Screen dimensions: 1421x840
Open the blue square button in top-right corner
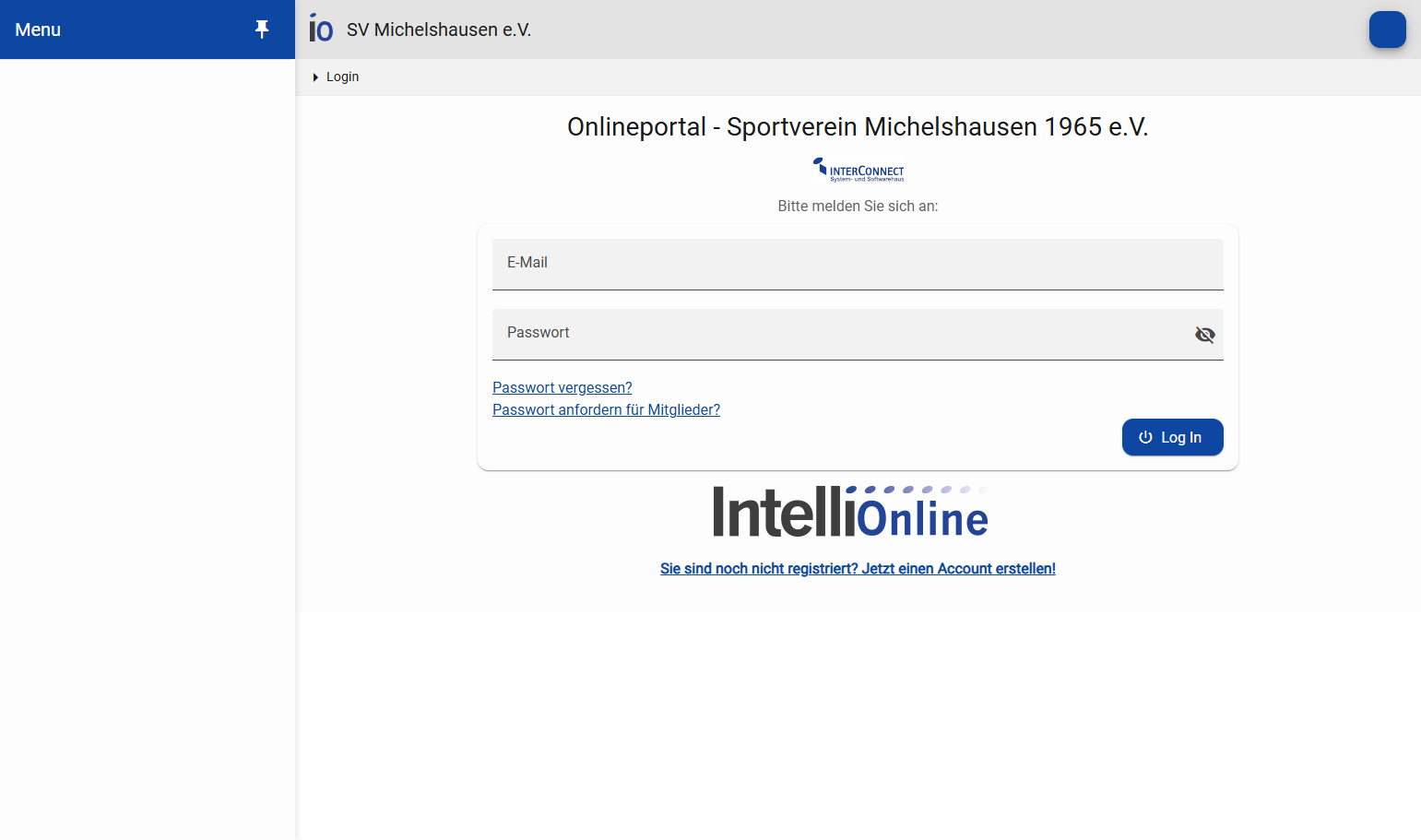click(x=1387, y=30)
